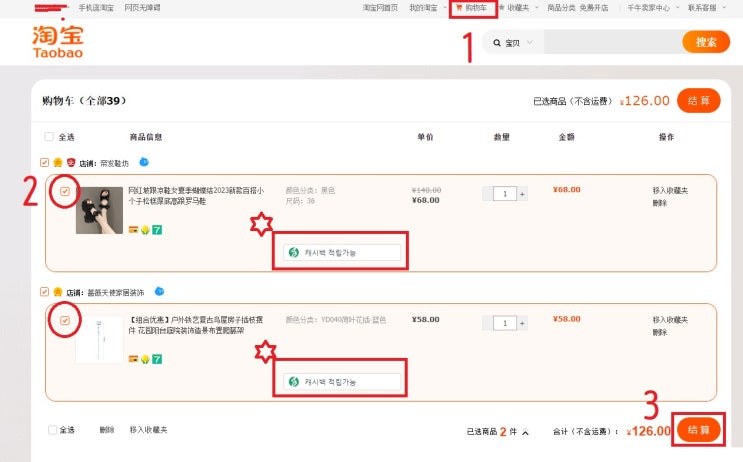Screen dimensions: 743x462
Task: Click 删除 in the footer bar
Action: (x=107, y=430)
